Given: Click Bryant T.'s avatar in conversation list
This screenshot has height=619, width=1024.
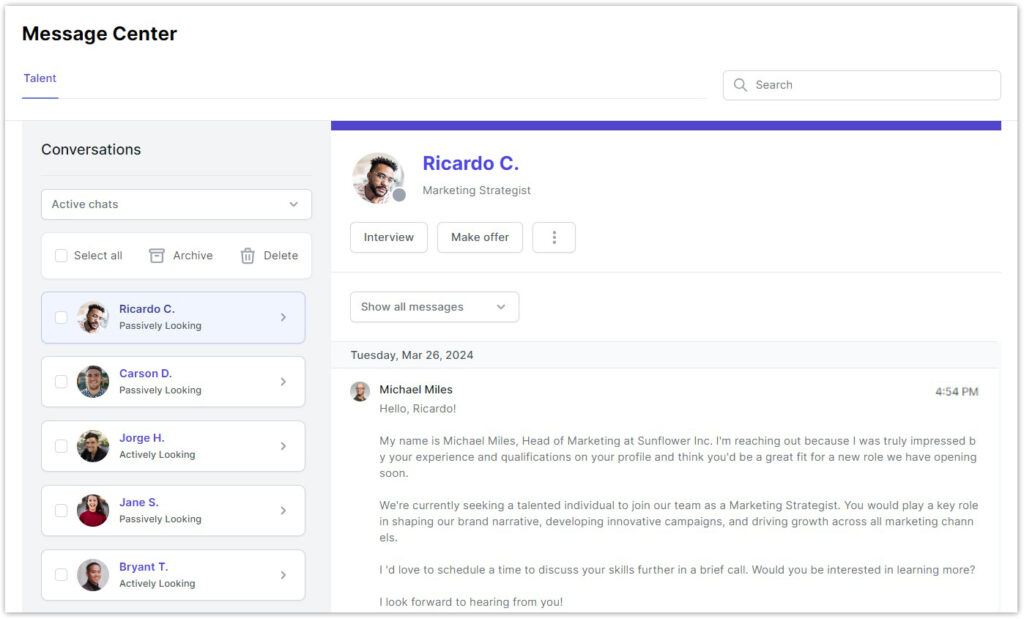Looking at the screenshot, I should coord(93,575).
